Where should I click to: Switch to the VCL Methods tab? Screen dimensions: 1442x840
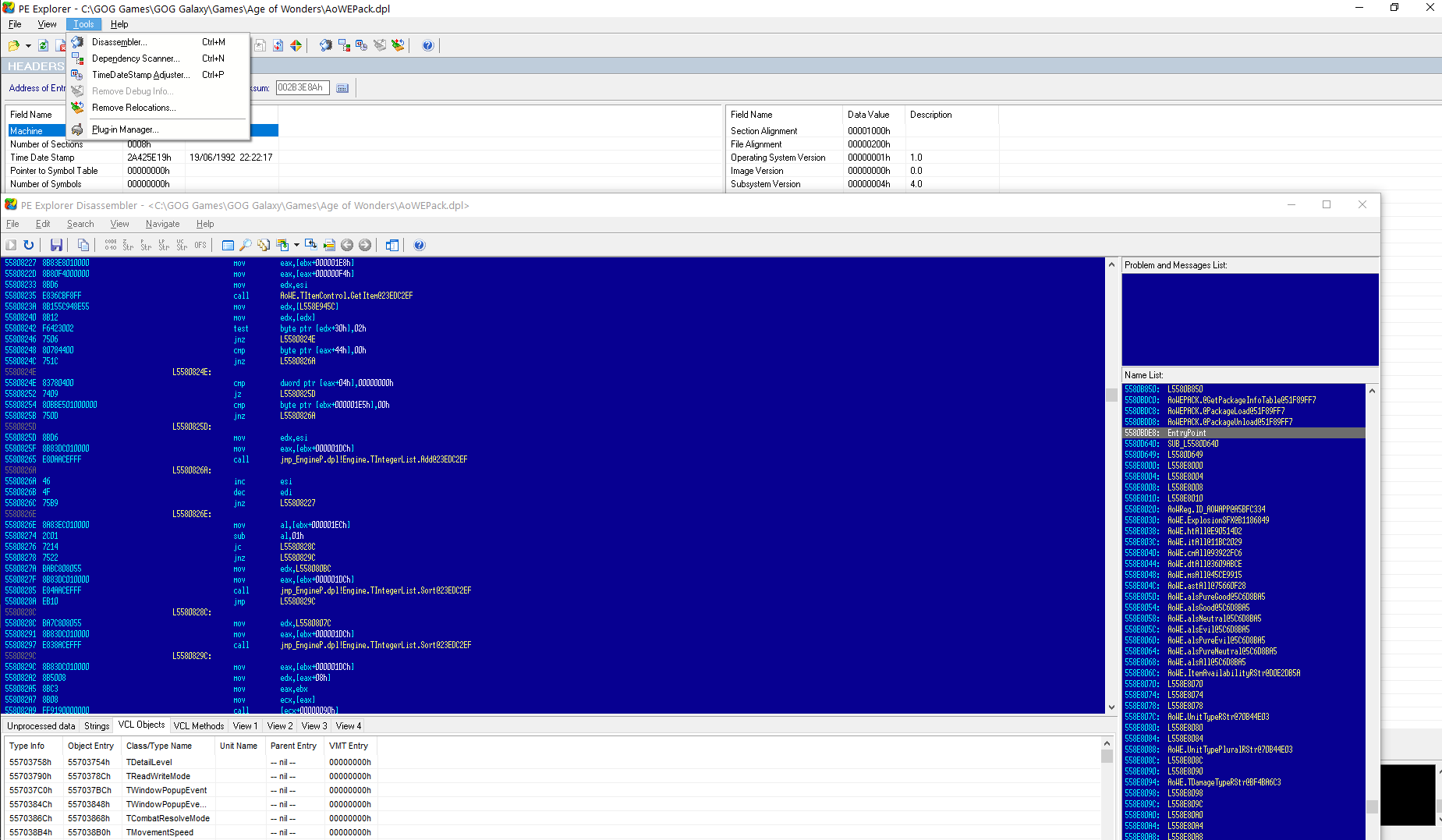pos(198,726)
